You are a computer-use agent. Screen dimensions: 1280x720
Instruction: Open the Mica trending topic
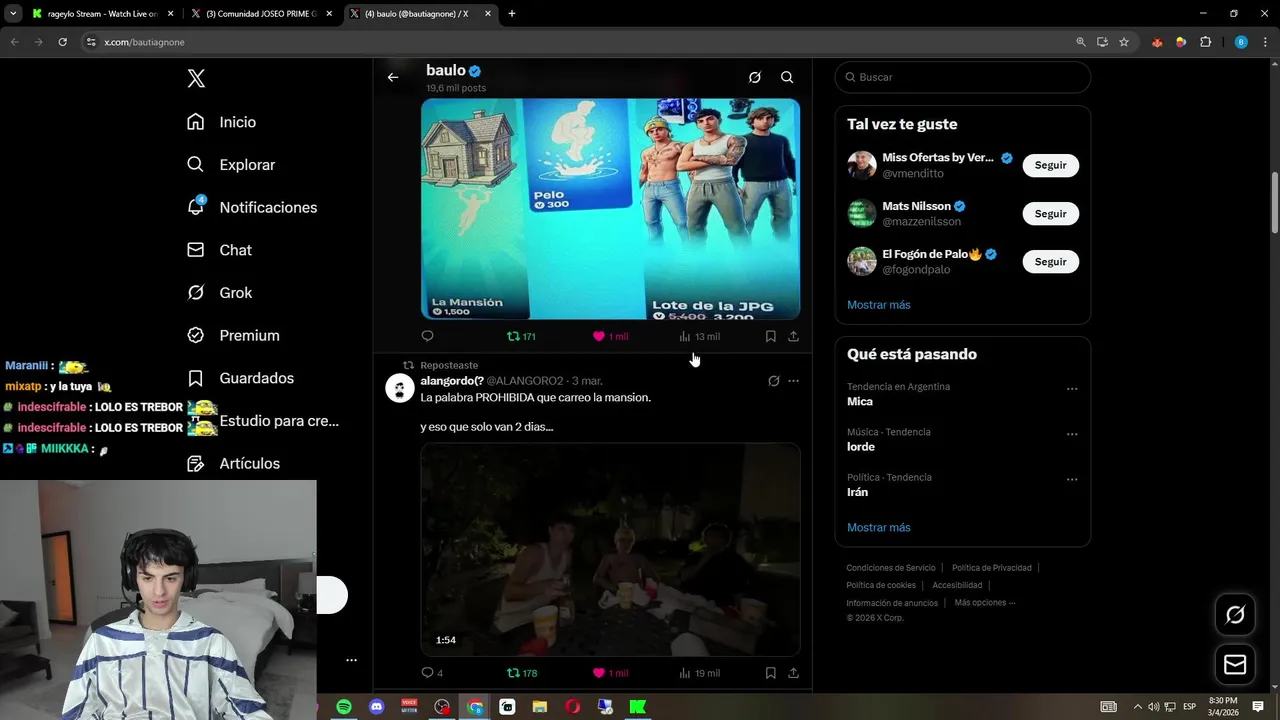click(x=860, y=401)
